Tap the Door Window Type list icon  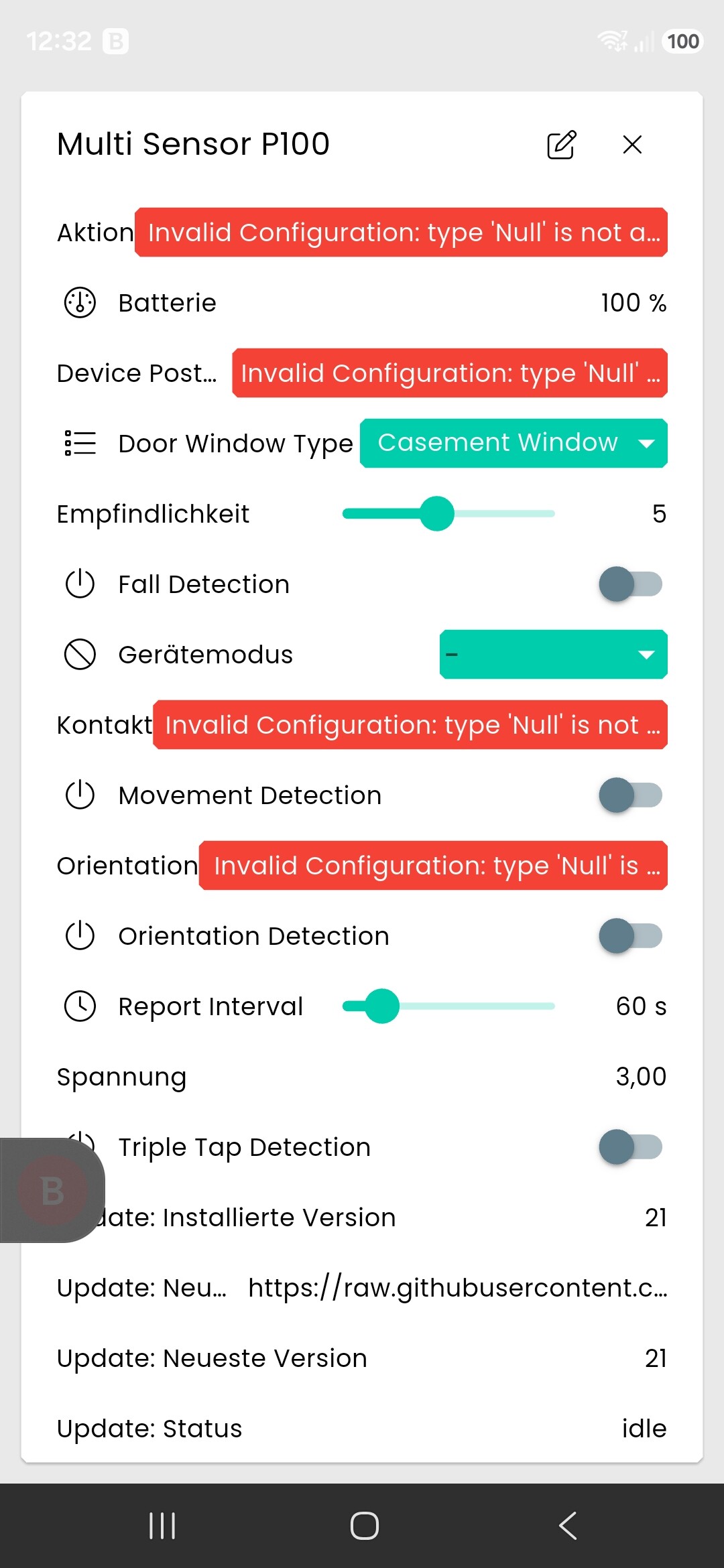80,444
